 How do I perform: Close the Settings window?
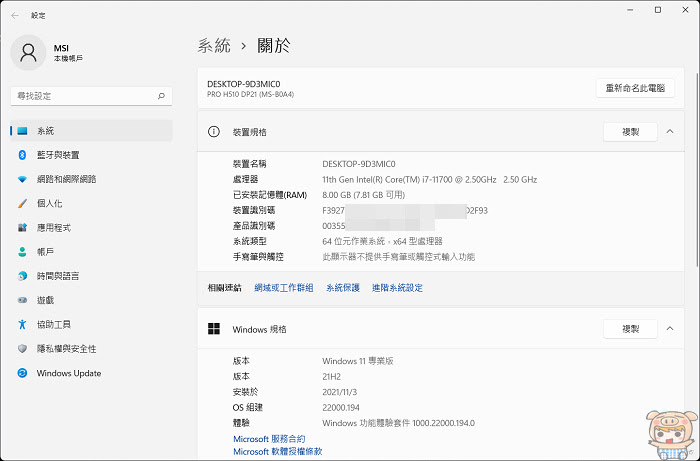(x=685, y=10)
